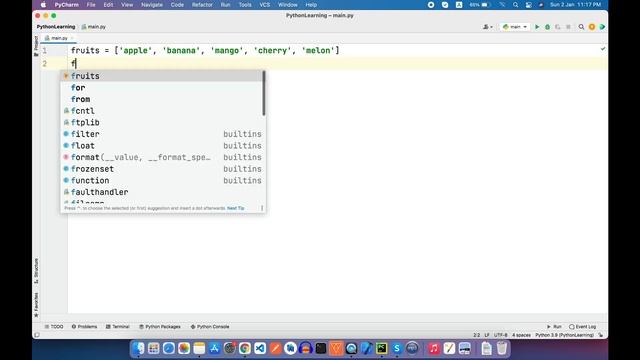Open the Project tool window sidebar button
This screenshot has height=360, width=640.
[x=36, y=46]
